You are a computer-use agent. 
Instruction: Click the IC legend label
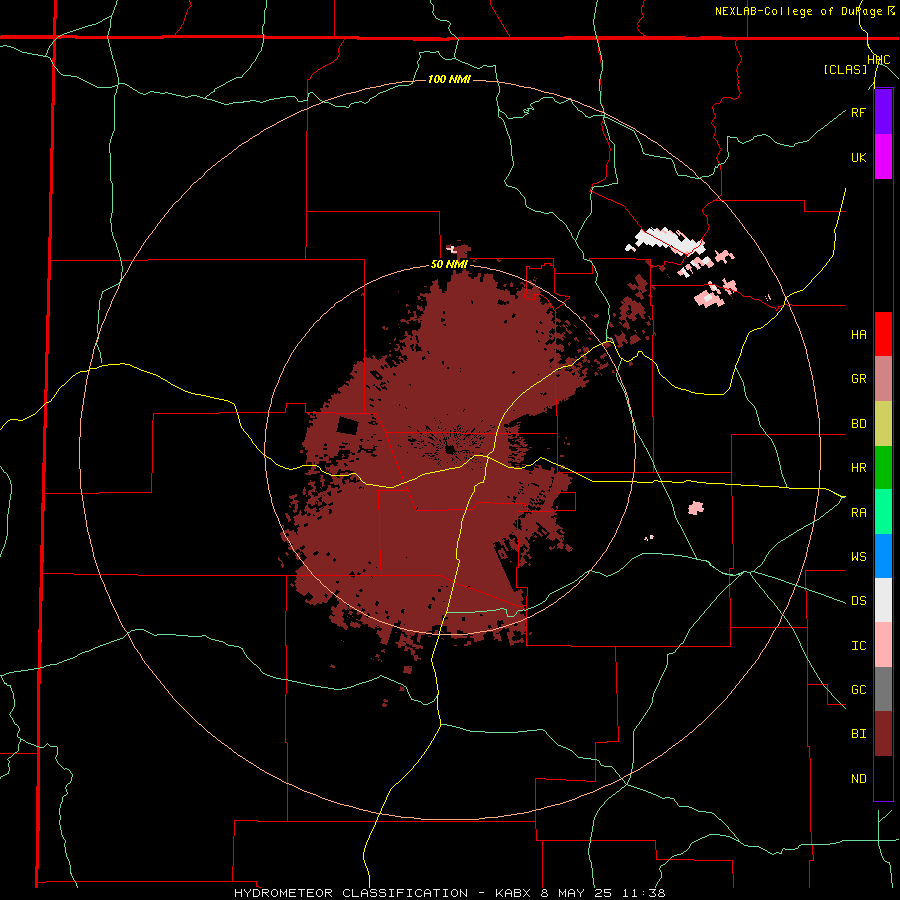[858, 646]
